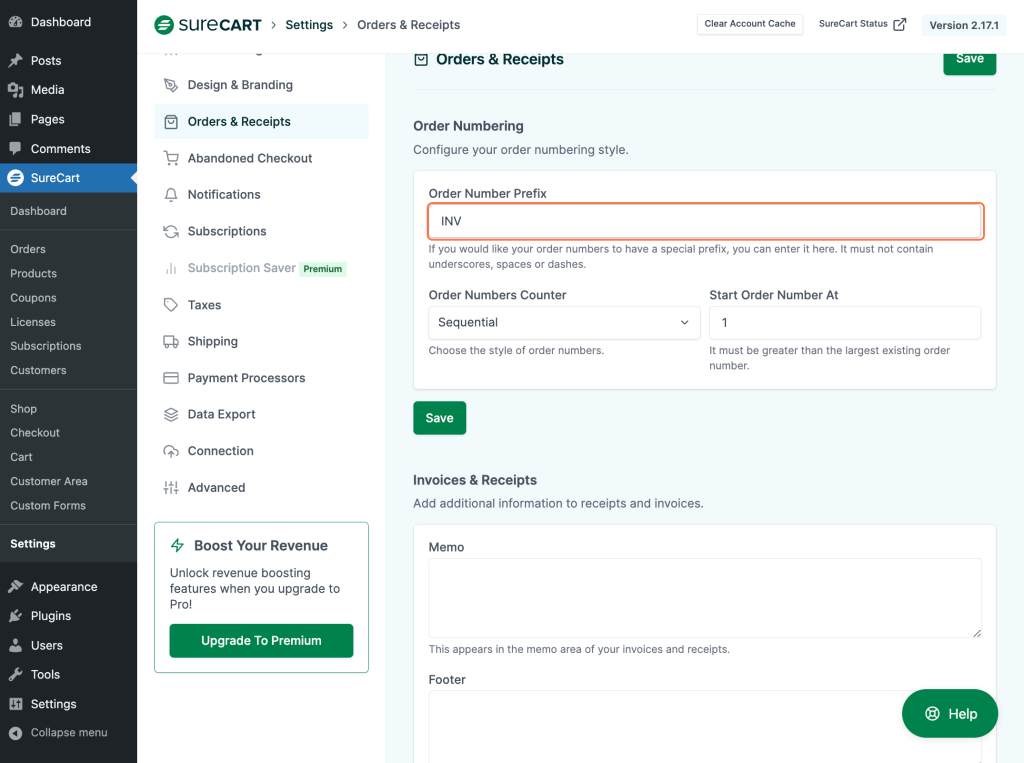This screenshot has height=763, width=1024.
Task: Click the Start Order Number At field
Action: tap(844, 323)
